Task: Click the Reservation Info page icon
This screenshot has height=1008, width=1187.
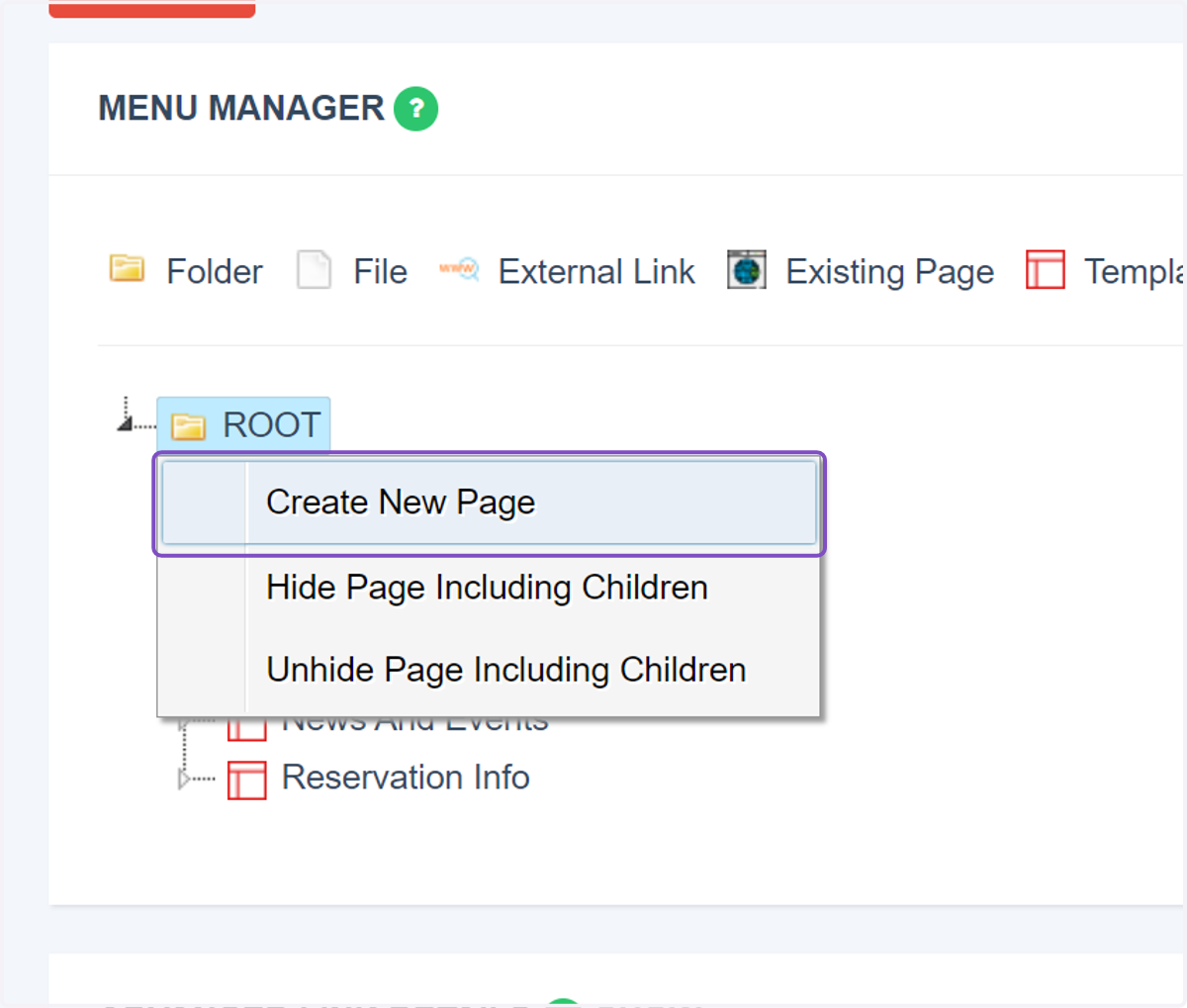Action: (x=247, y=779)
